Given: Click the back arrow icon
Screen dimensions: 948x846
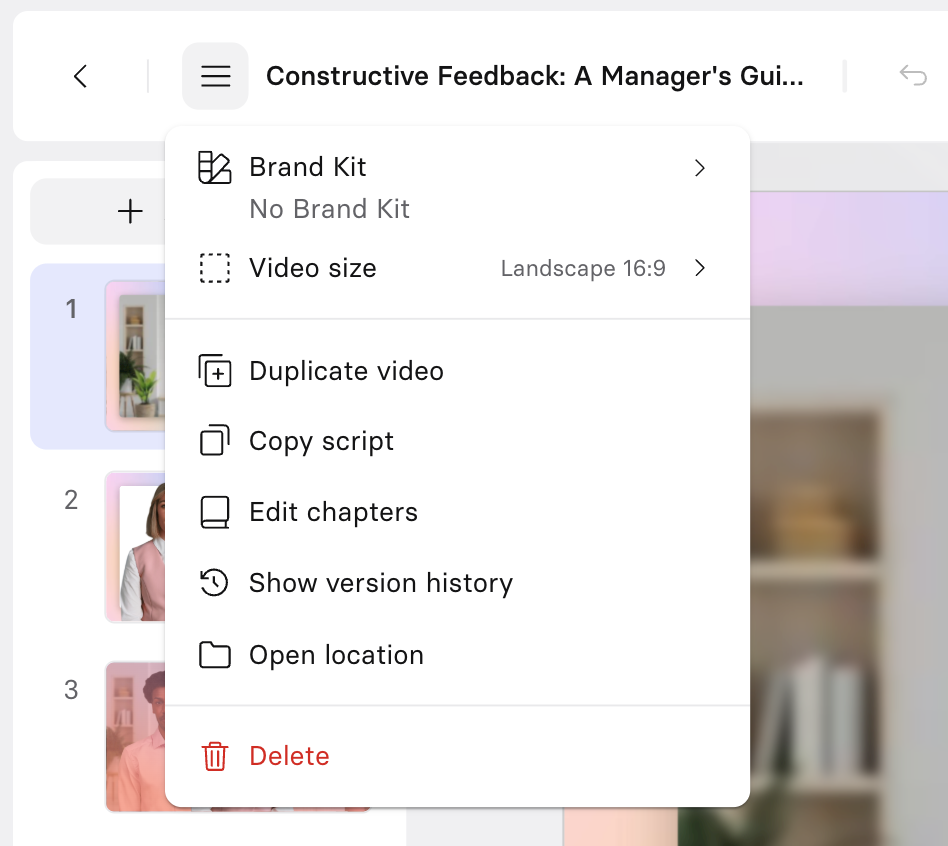Looking at the screenshot, I should click(x=80, y=76).
